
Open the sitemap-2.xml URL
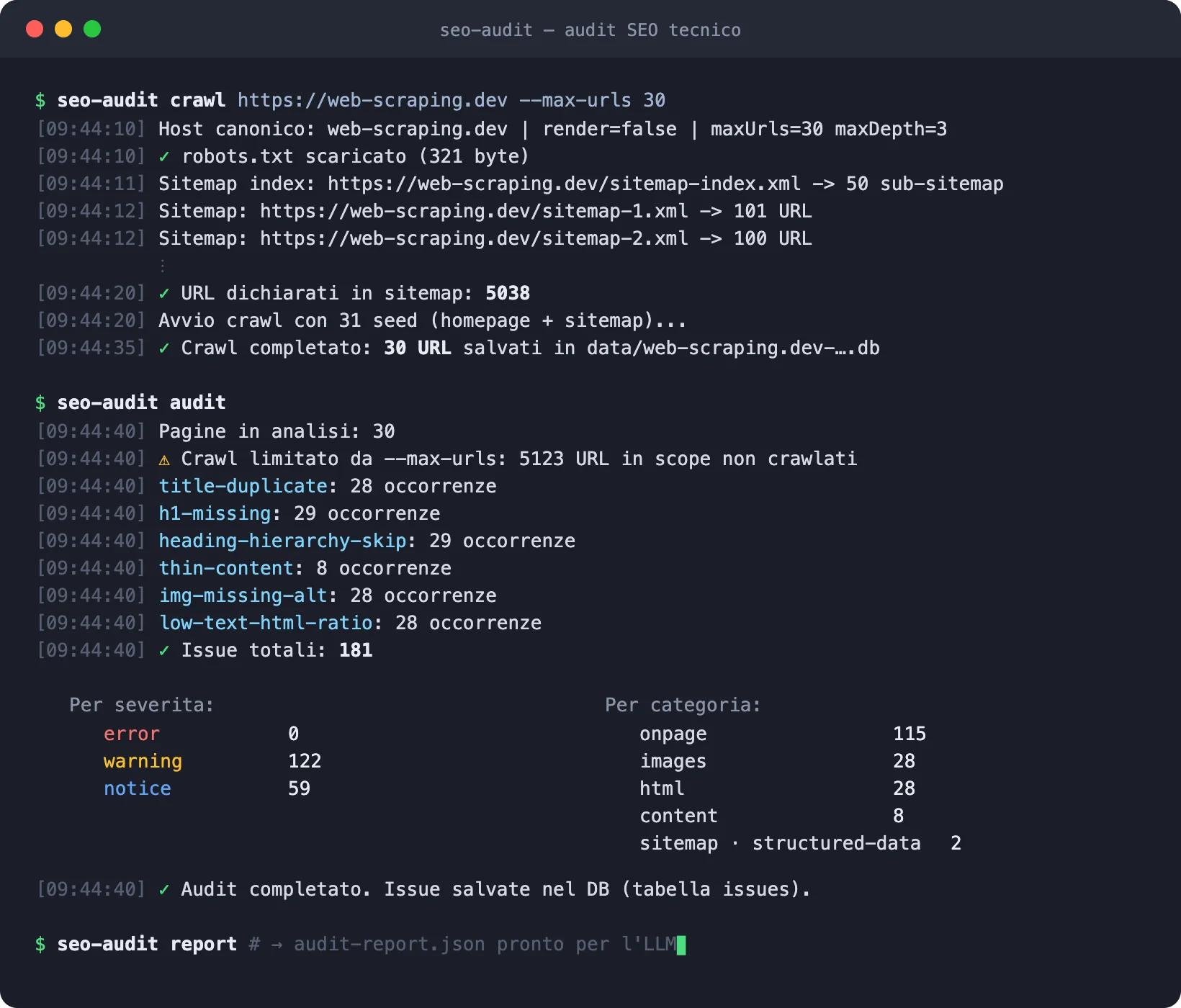coord(474,238)
